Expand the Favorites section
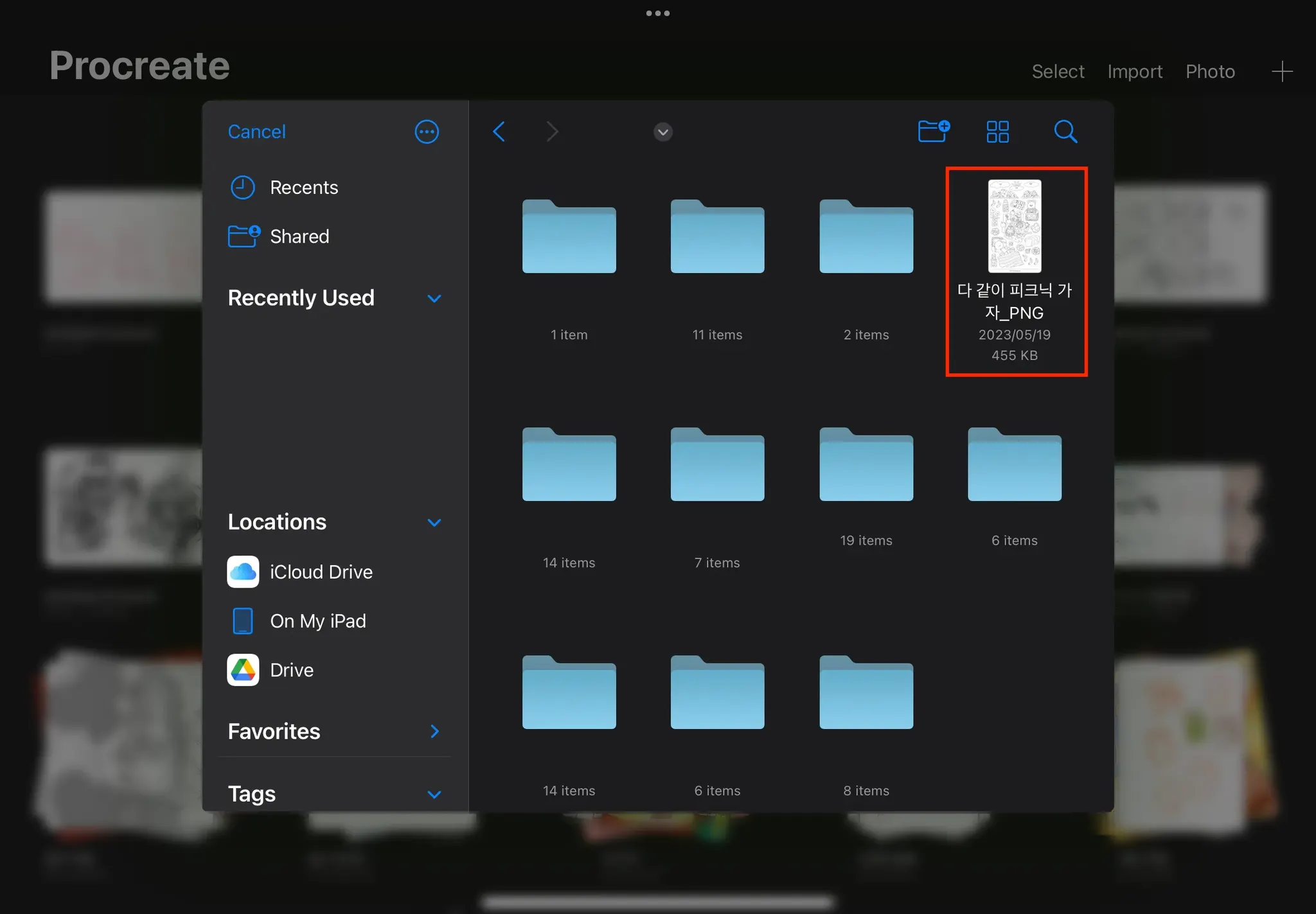 434,731
